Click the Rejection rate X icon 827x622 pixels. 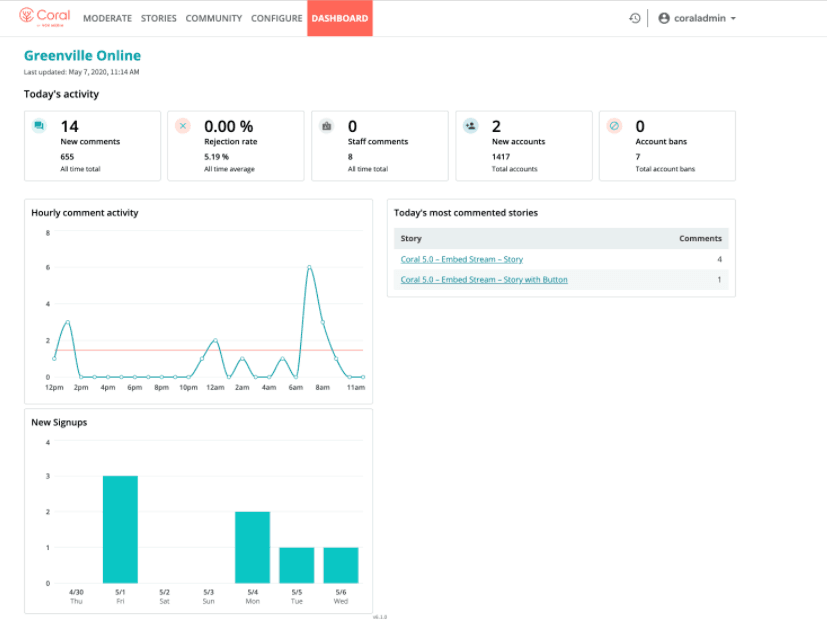click(x=182, y=126)
